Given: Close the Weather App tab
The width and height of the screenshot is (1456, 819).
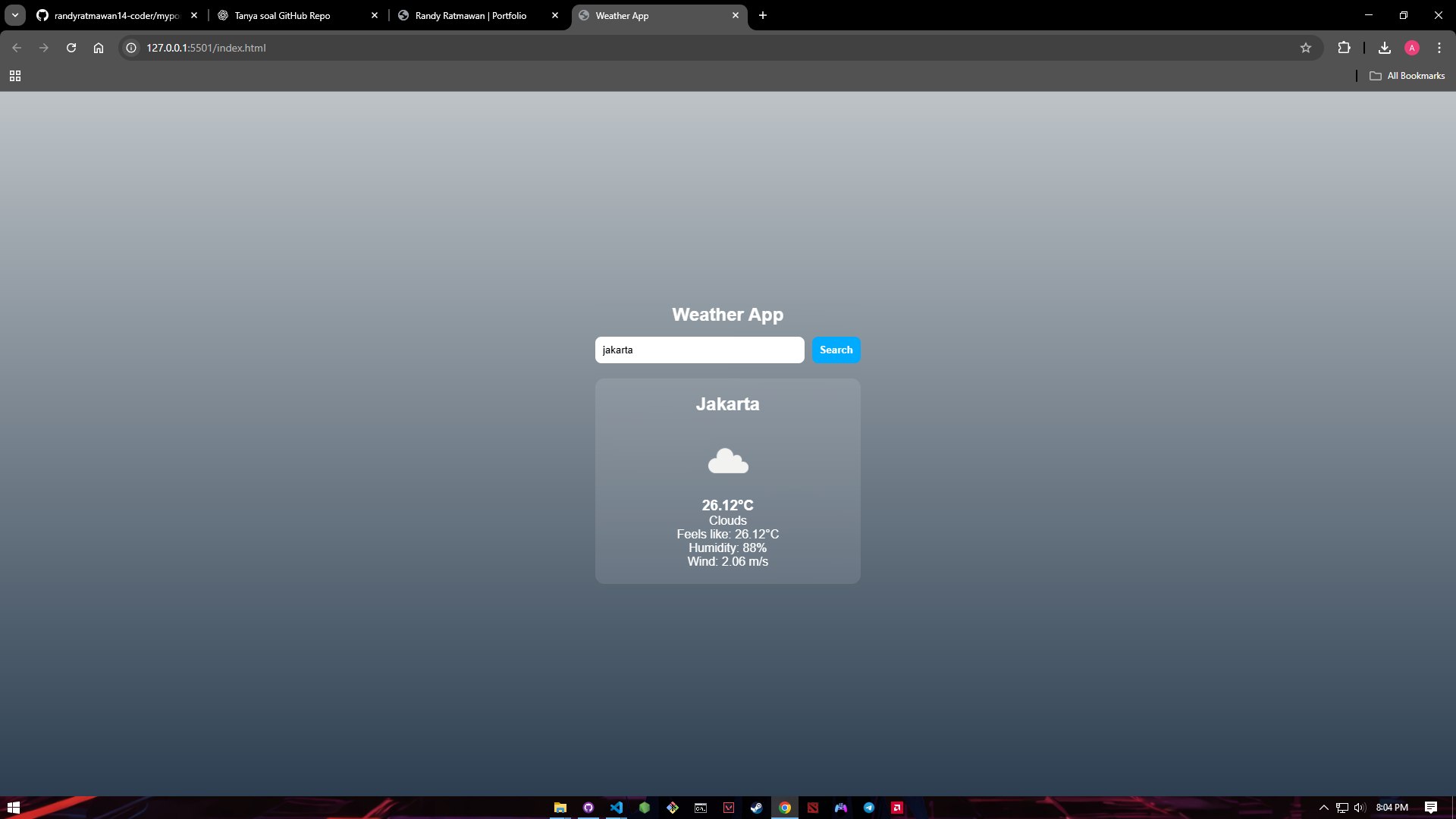Looking at the screenshot, I should [735, 15].
